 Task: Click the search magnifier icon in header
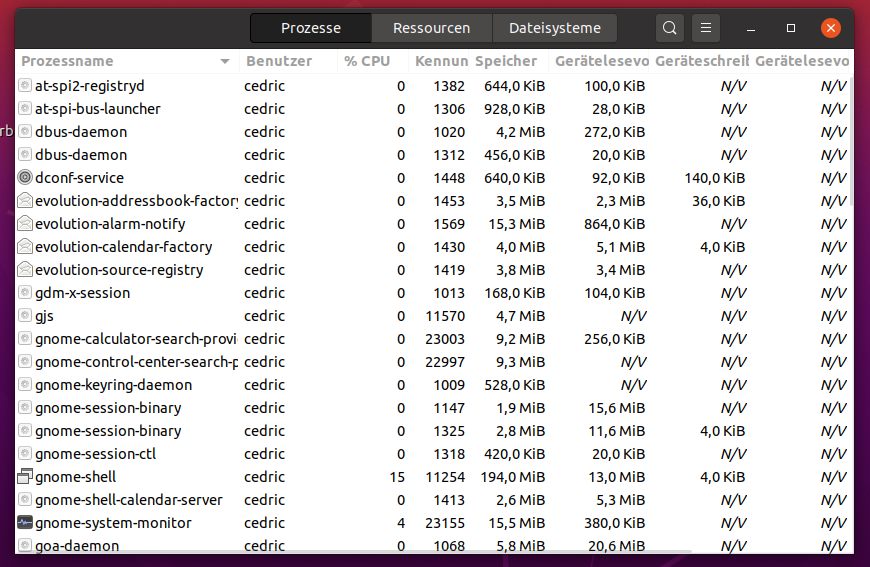[670, 28]
